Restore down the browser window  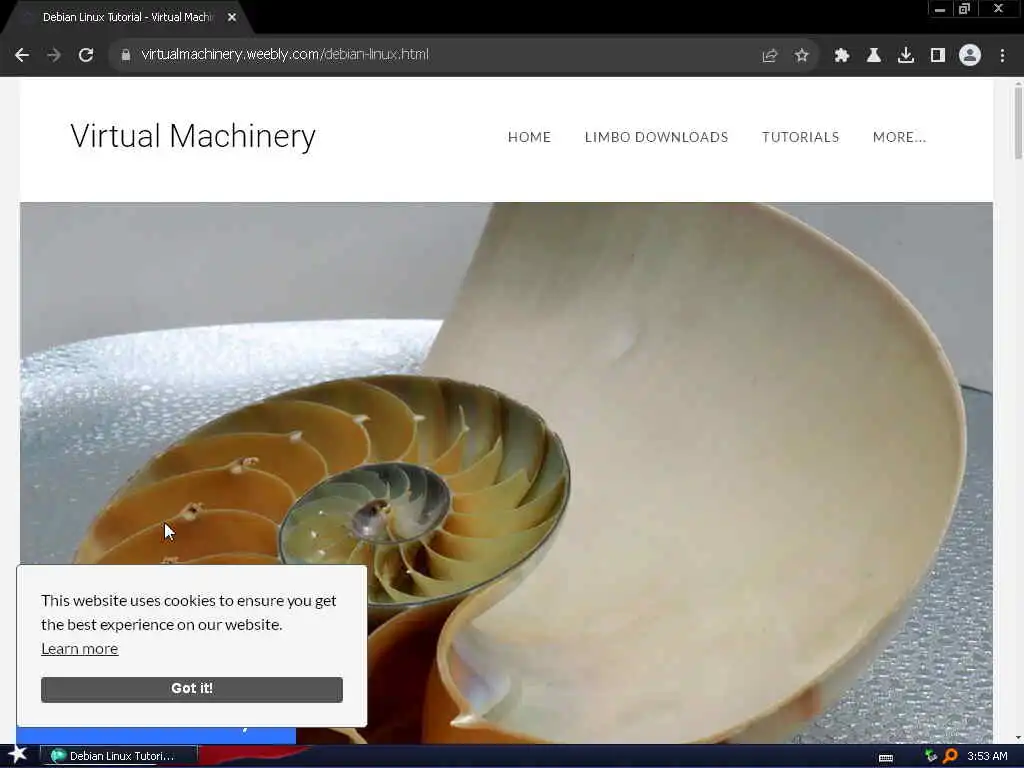pos(965,9)
